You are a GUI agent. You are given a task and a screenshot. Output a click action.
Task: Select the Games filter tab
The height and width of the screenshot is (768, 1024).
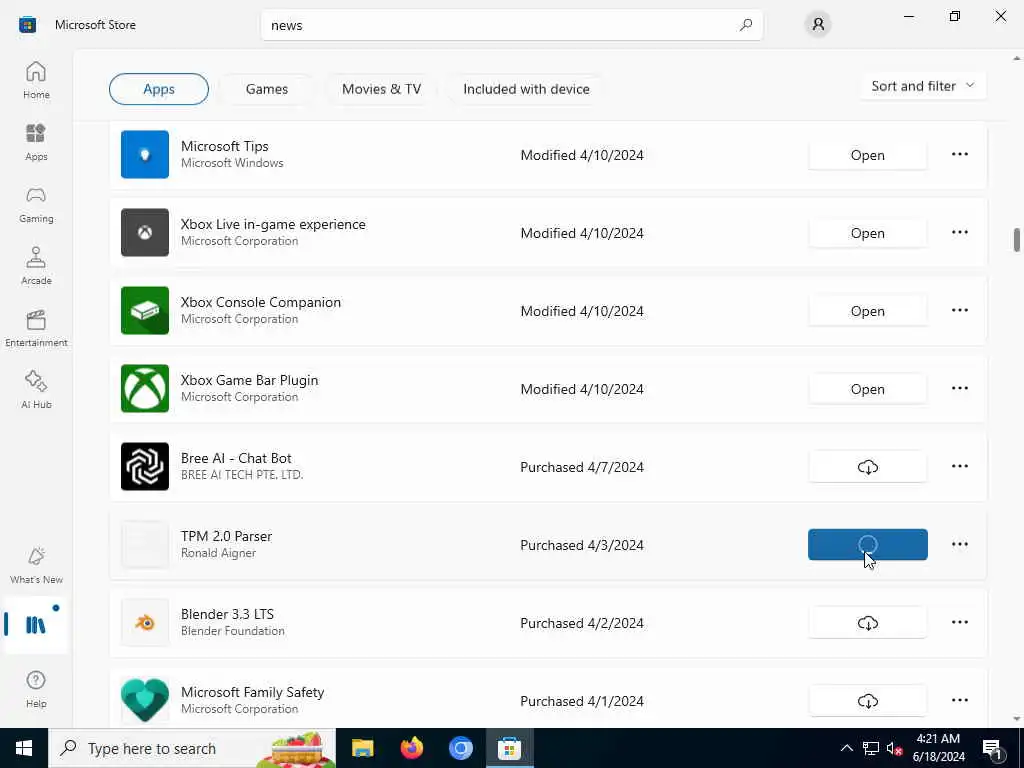(x=266, y=89)
